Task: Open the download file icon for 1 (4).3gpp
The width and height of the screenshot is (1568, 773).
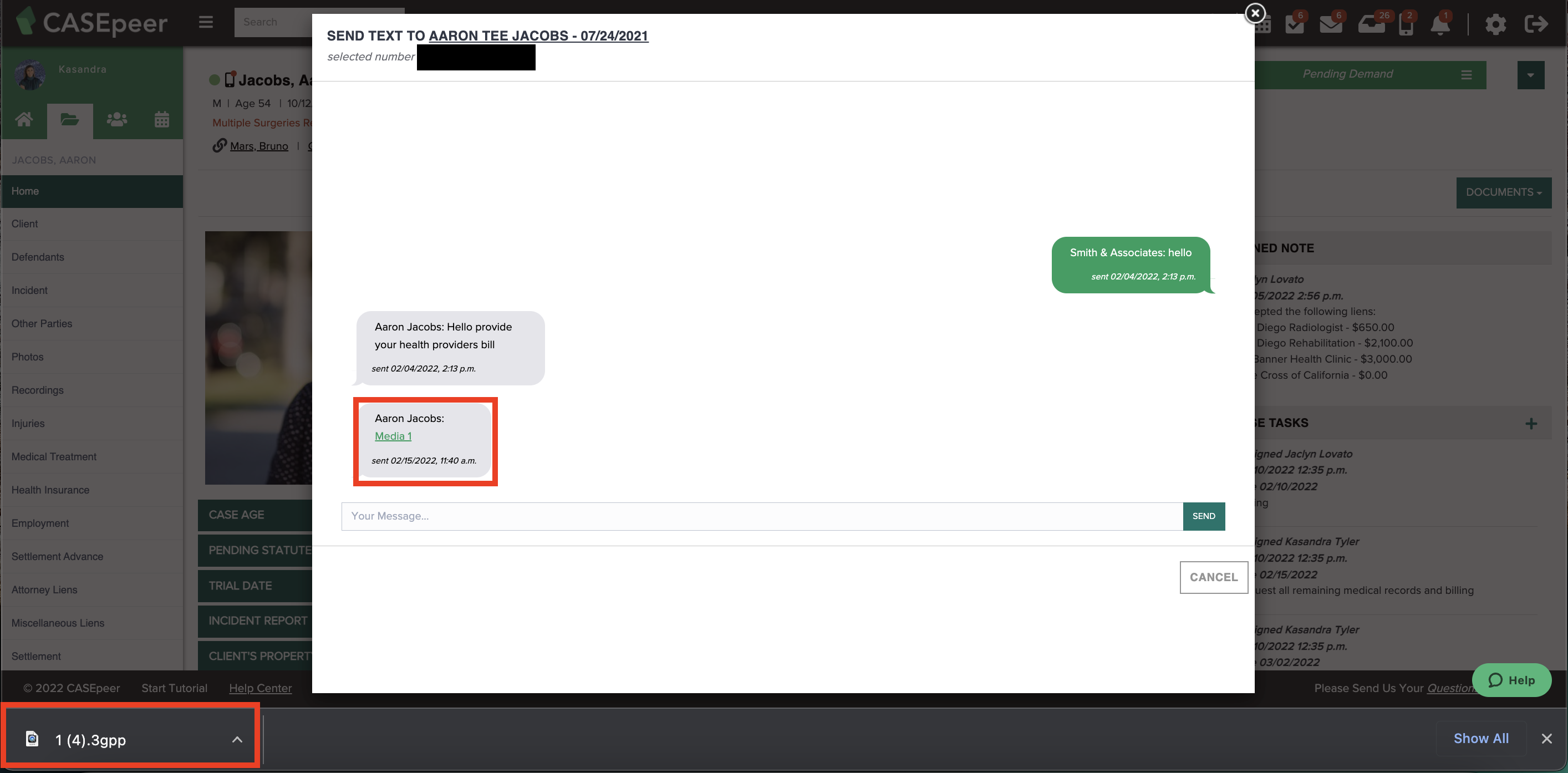Action: tap(32, 739)
